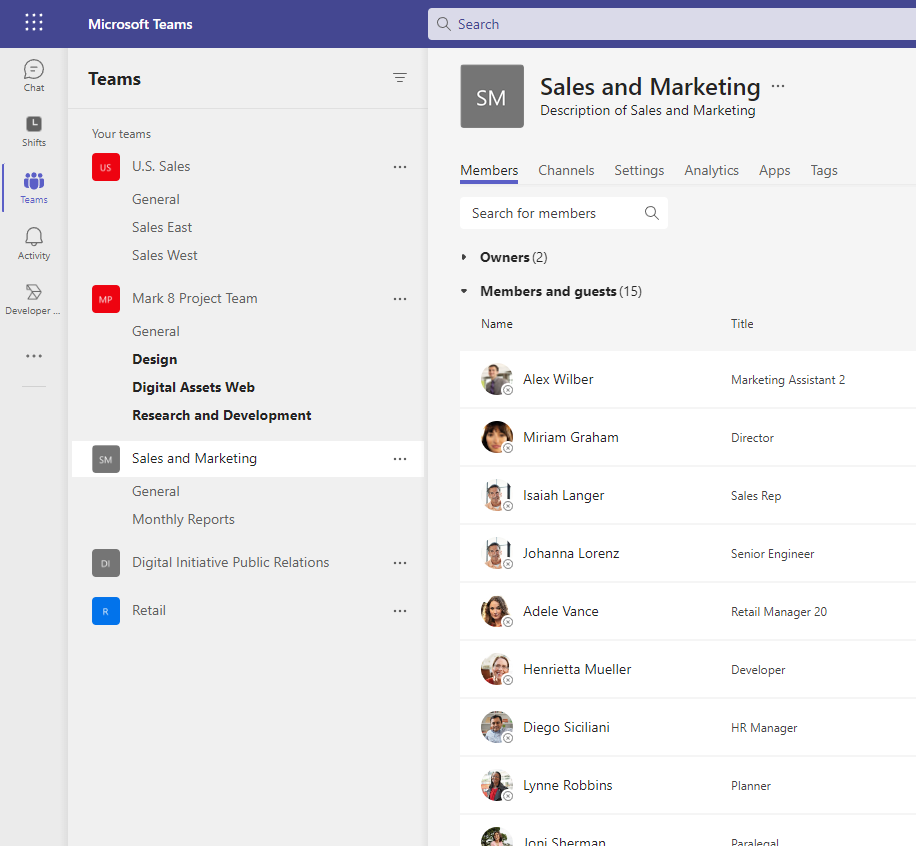Open General channel under Sales and Marketing

(155, 491)
